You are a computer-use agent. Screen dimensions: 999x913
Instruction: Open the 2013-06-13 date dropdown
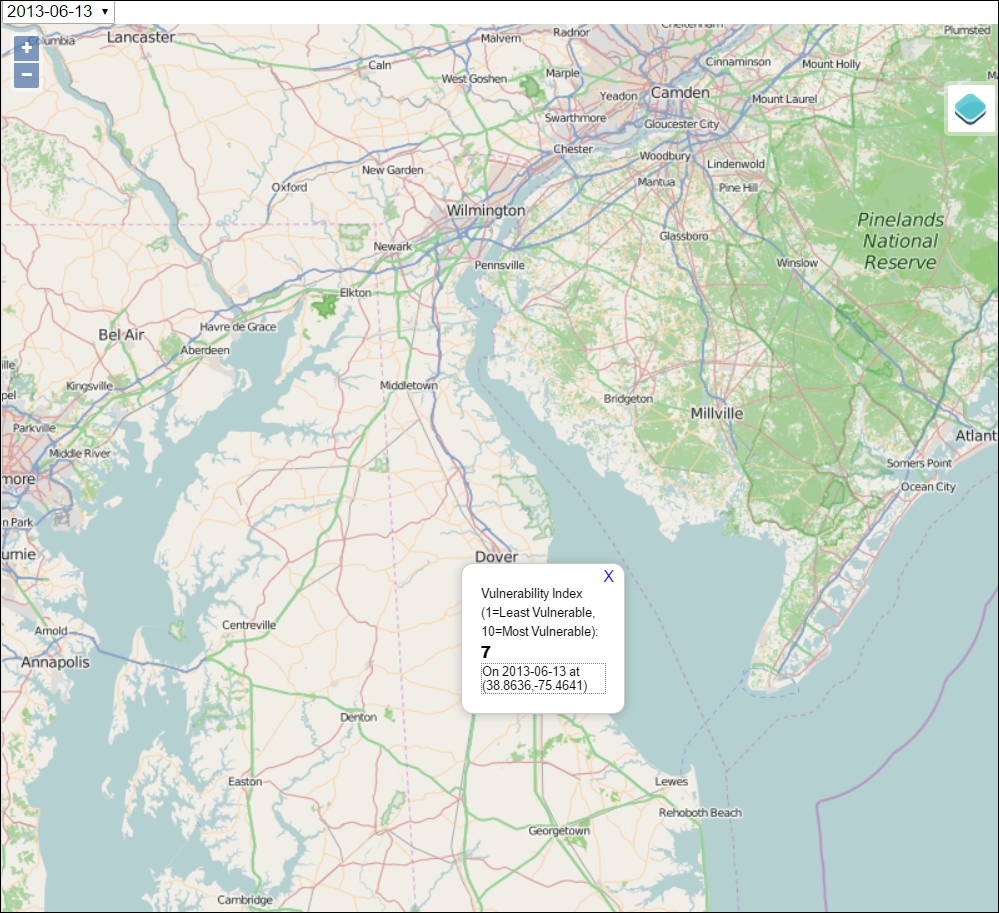[58, 11]
